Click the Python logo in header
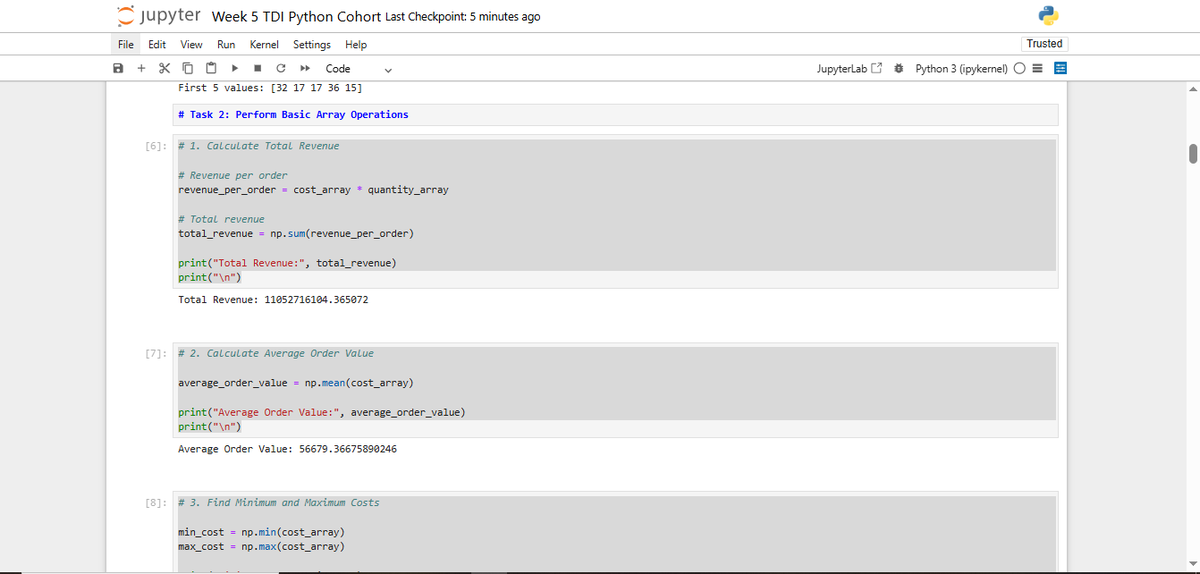This screenshot has width=1200, height=574. click(1048, 16)
